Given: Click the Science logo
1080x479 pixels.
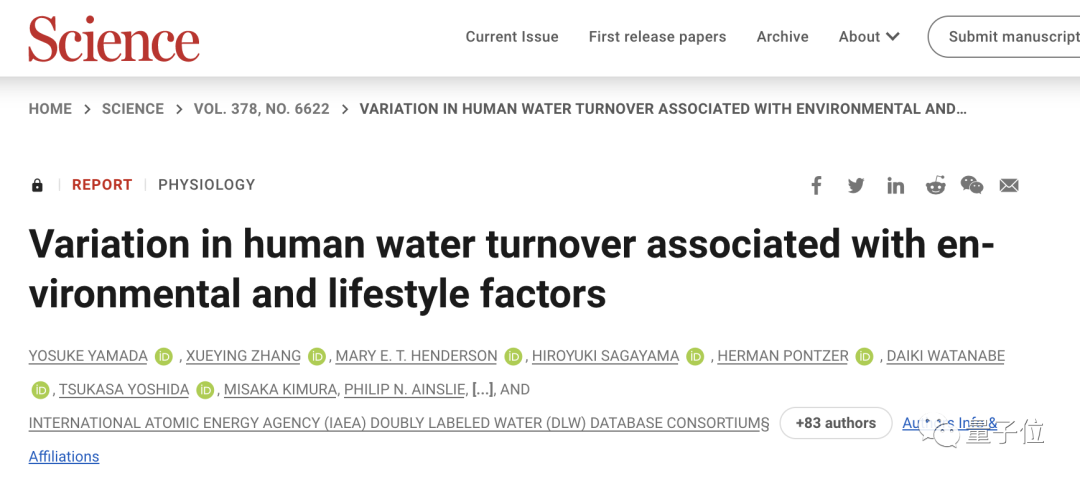Looking at the screenshot, I should point(114,38).
